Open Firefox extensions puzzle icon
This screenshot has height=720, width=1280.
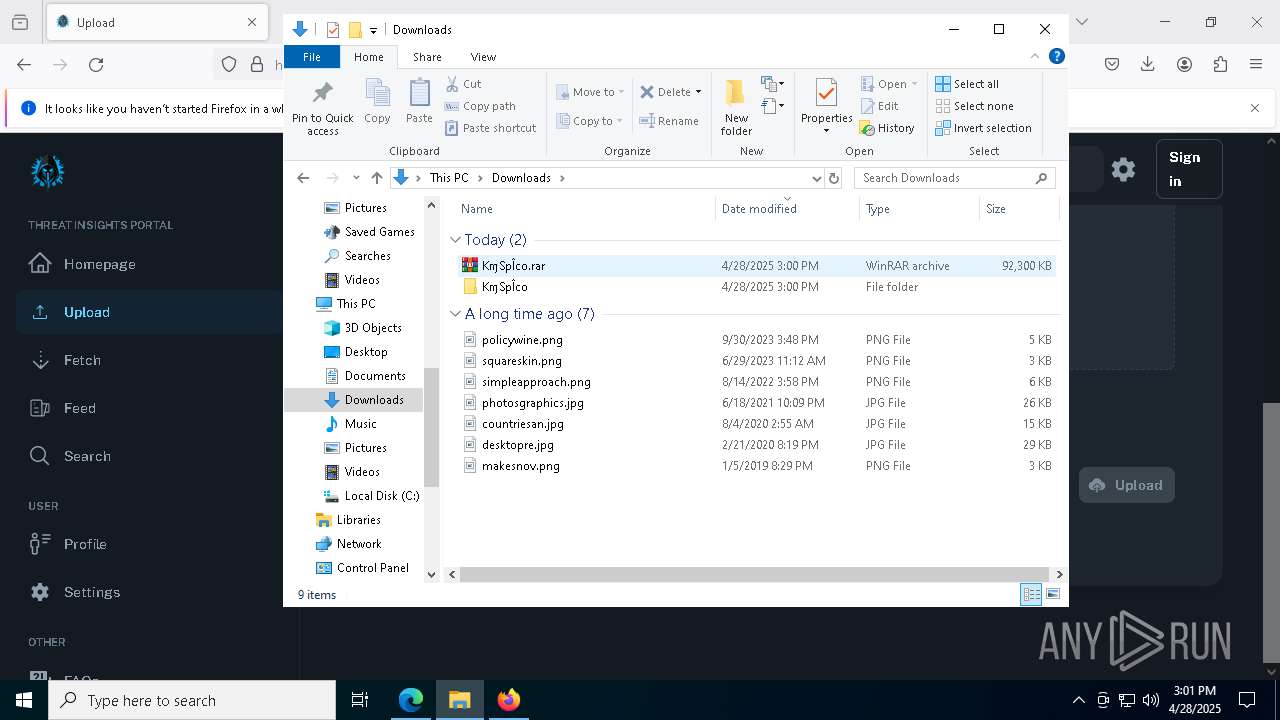tap(1220, 64)
